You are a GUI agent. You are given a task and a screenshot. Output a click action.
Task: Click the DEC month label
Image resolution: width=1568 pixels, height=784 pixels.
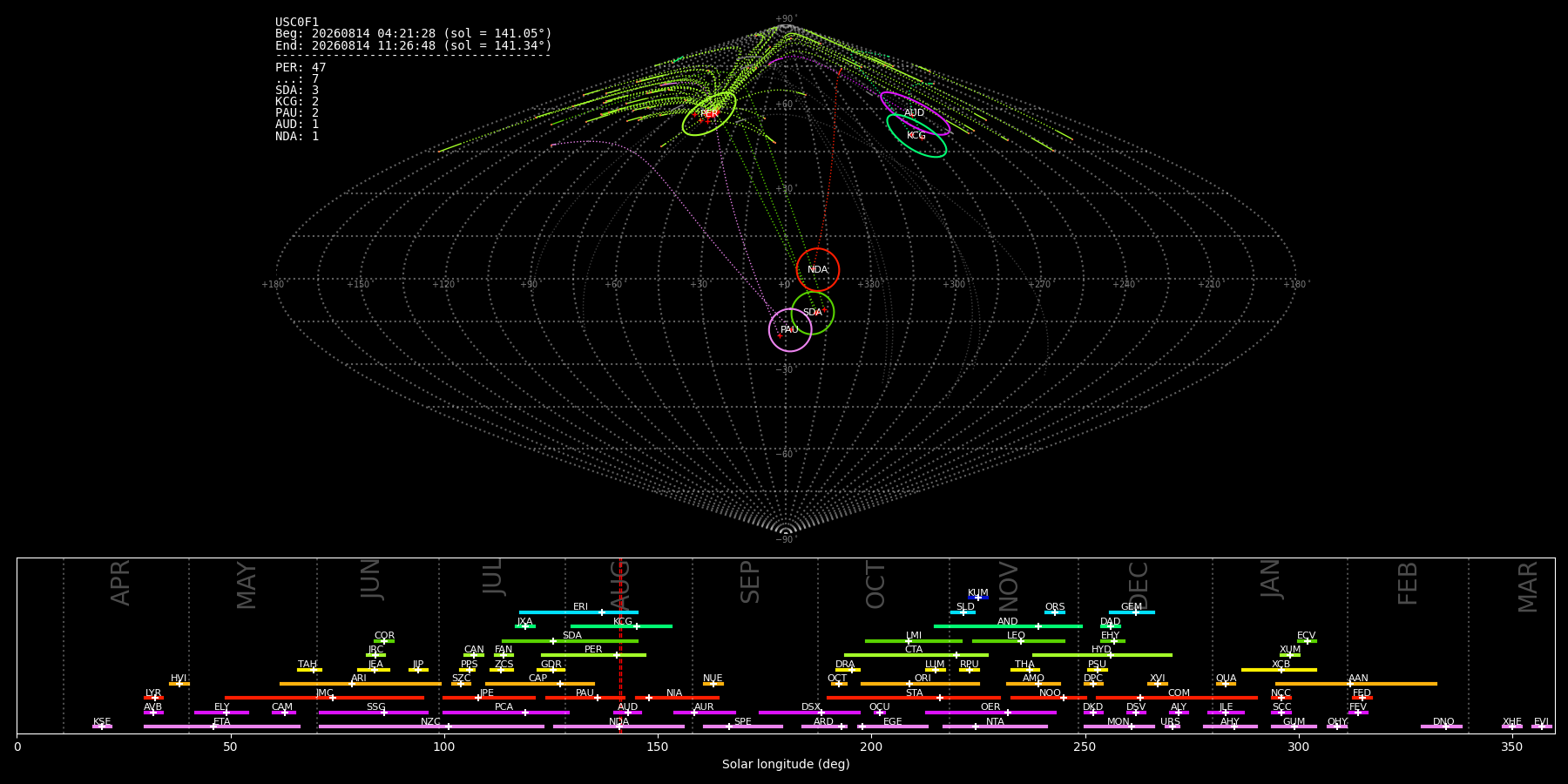1139,585
